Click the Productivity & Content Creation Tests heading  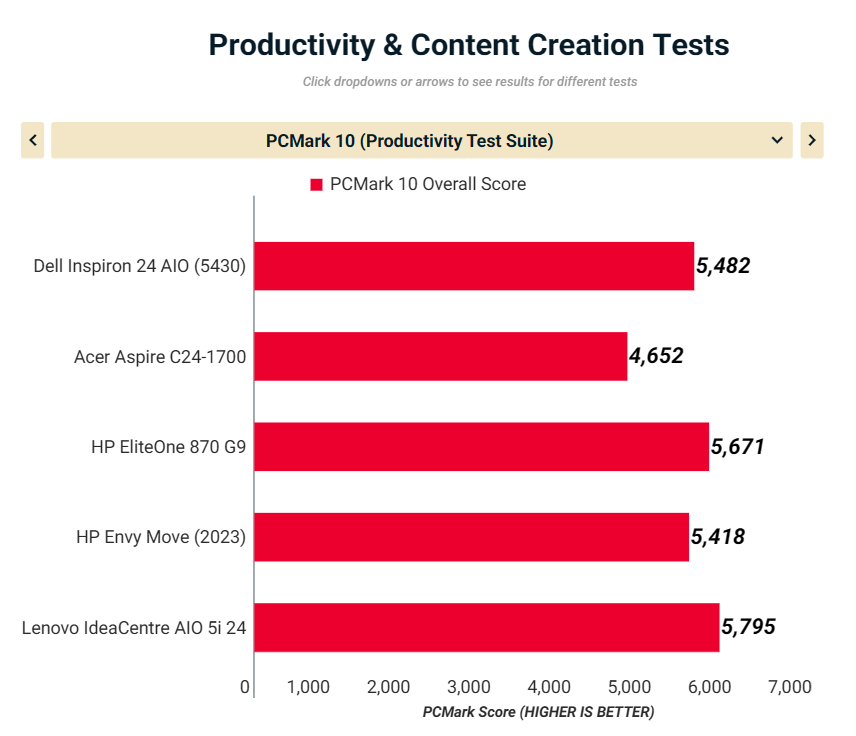coord(468,45)
